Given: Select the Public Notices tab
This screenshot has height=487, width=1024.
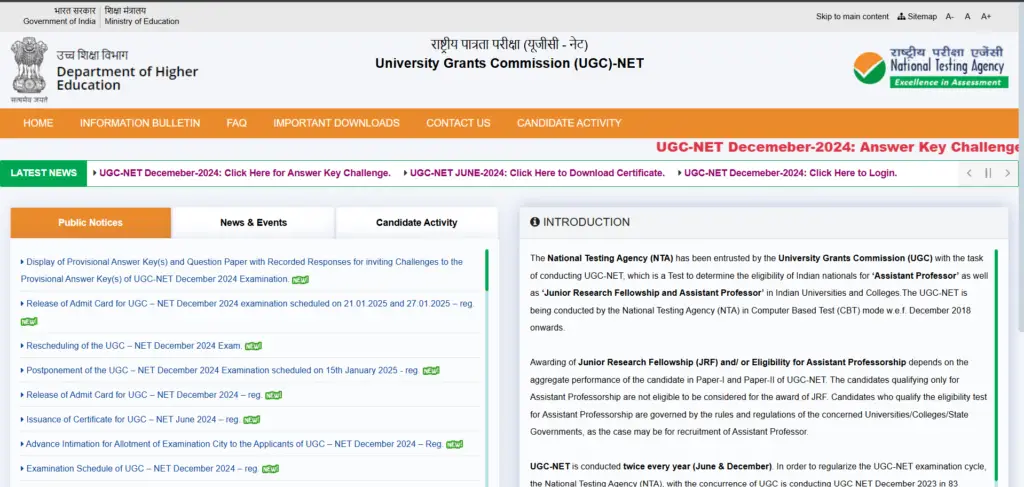Looking at the screenshot, I should (91, 223).
